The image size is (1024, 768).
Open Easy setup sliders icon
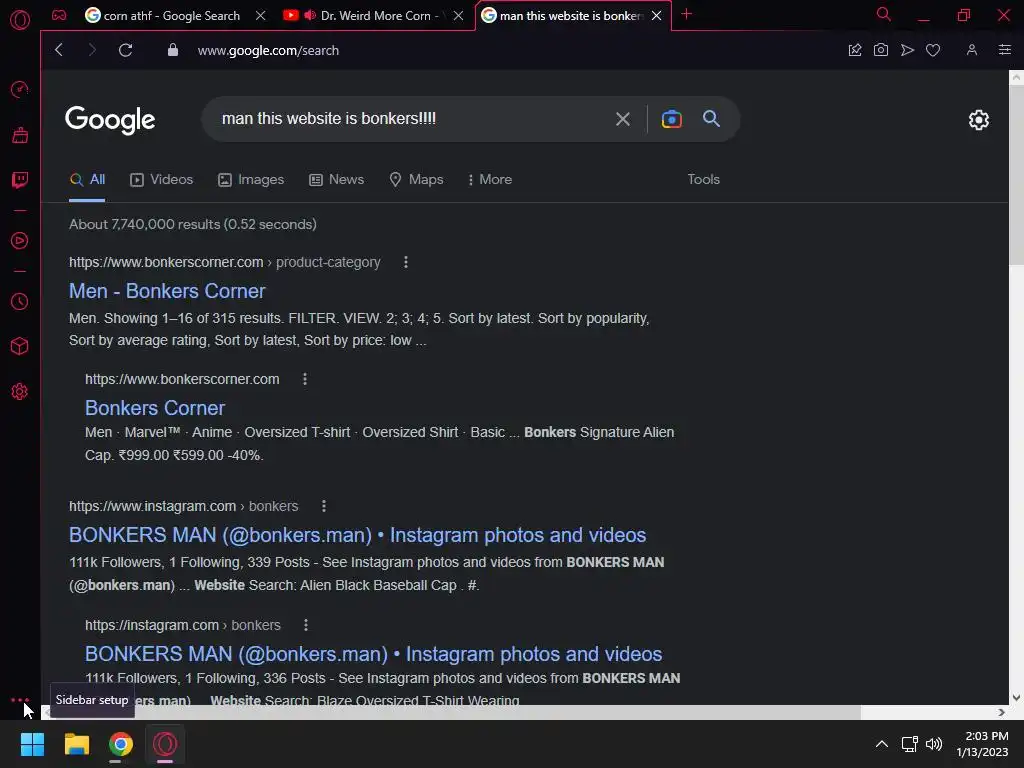1004,50
